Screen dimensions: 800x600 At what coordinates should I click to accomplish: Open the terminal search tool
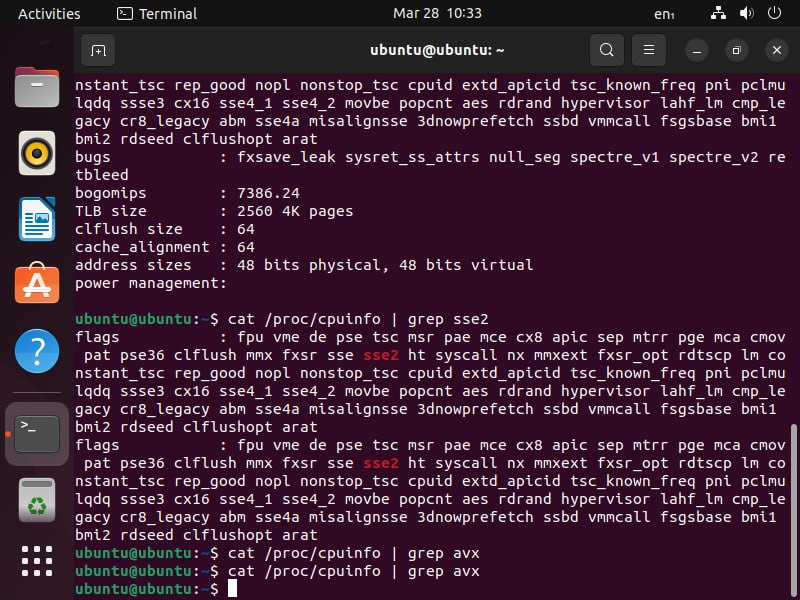click(x=607, y=50)
